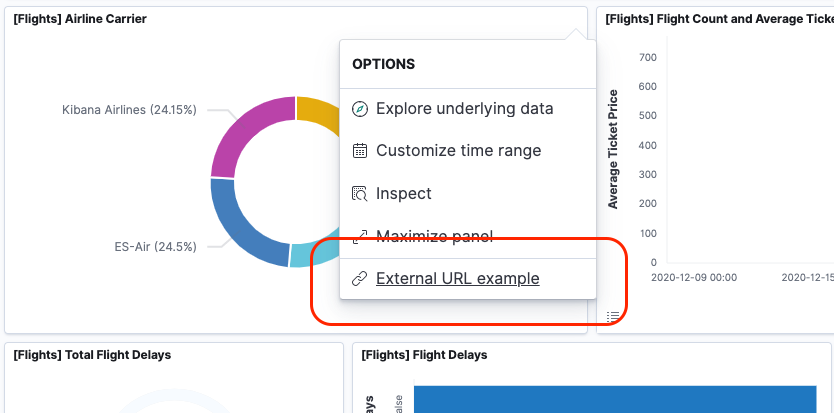Click the ES-Air (24.5%) label
Viewport: 834px width, 413px height.
click(155, 246)
